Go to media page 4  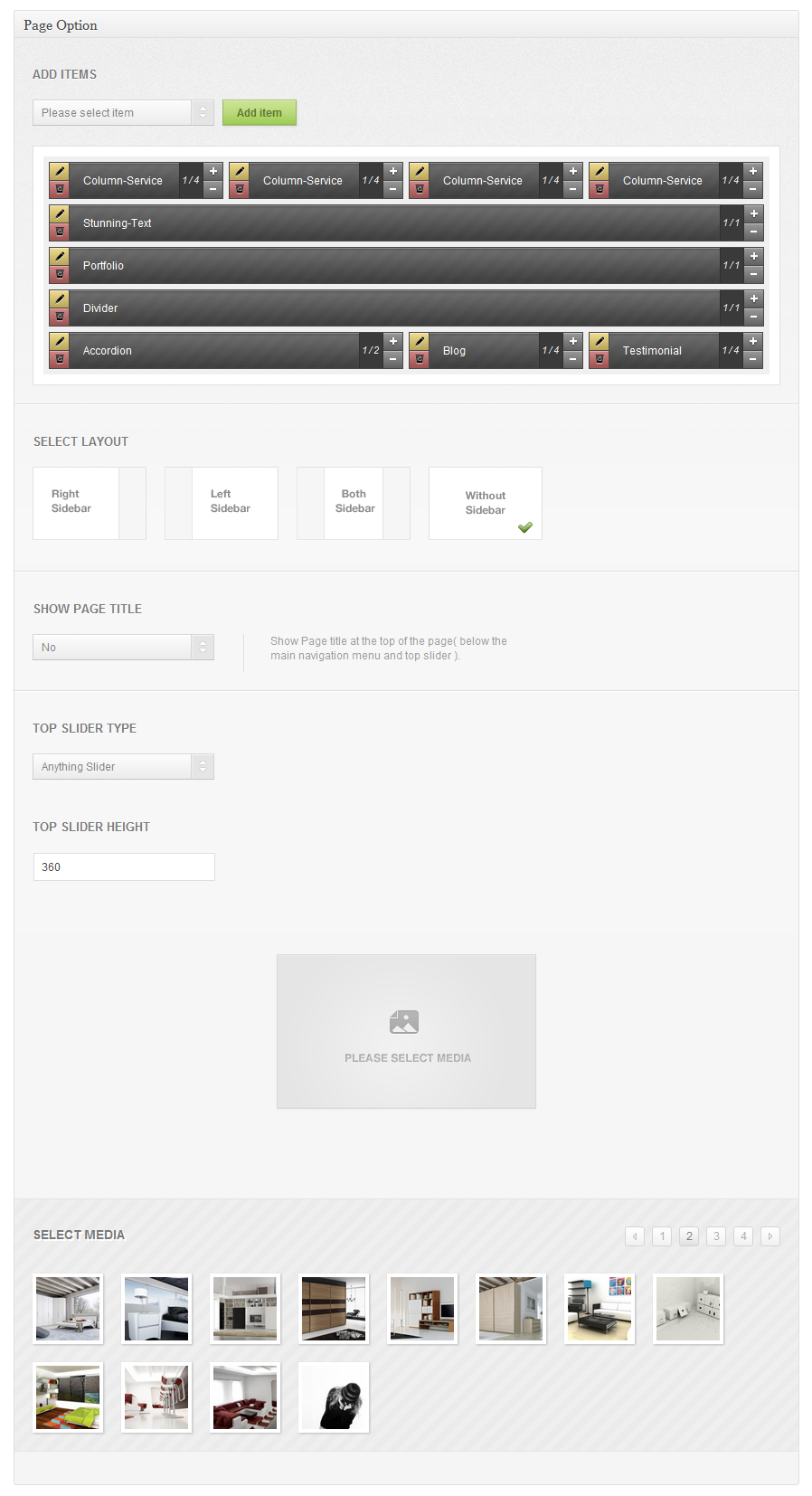(743, 1236)
